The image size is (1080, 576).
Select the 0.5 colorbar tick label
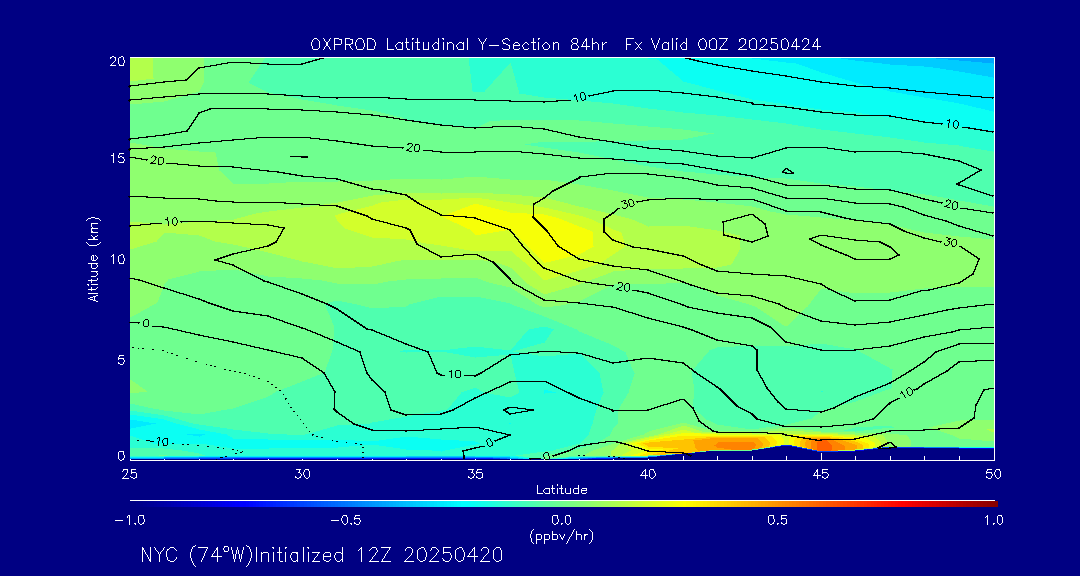coord(777,520)
